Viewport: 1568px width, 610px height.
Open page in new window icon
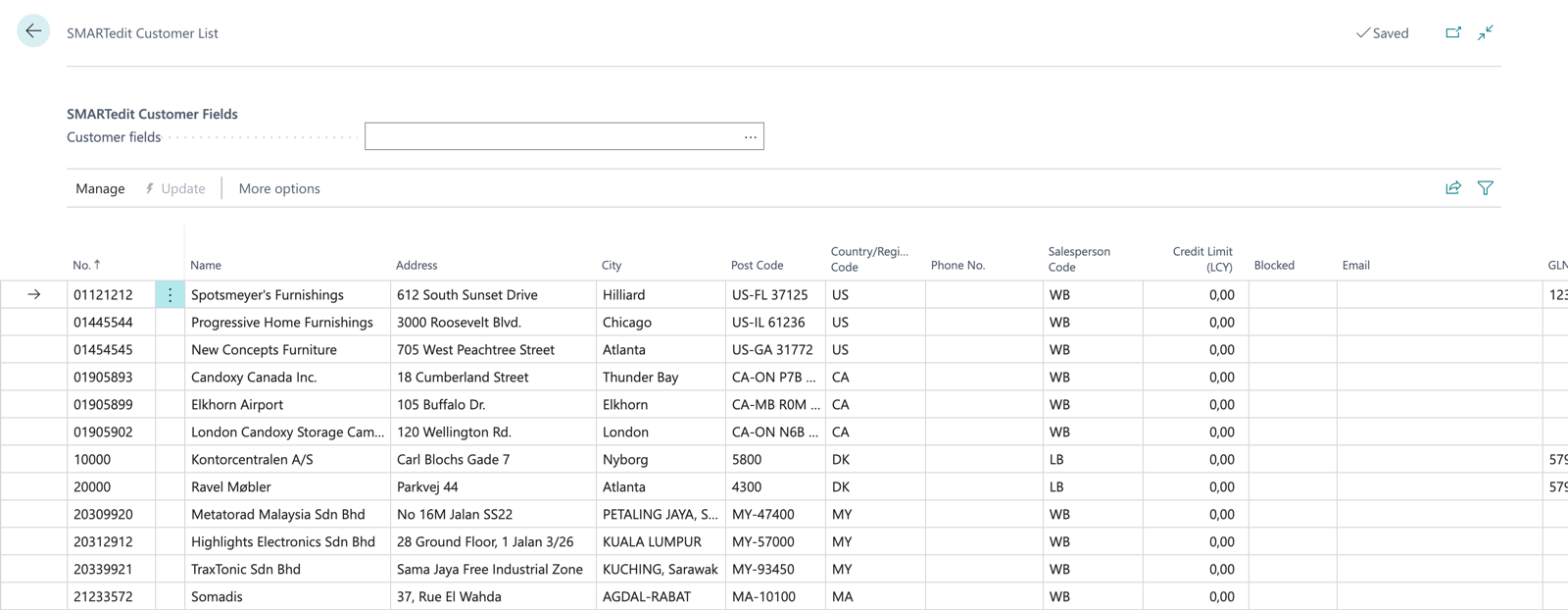1453,32
